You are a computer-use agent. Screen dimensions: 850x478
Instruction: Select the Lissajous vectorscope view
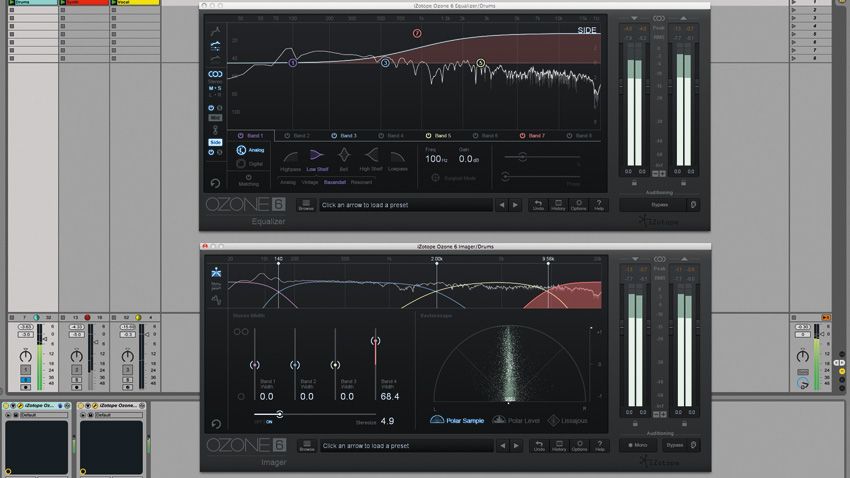pyautogui.click(x=568, y=420)
